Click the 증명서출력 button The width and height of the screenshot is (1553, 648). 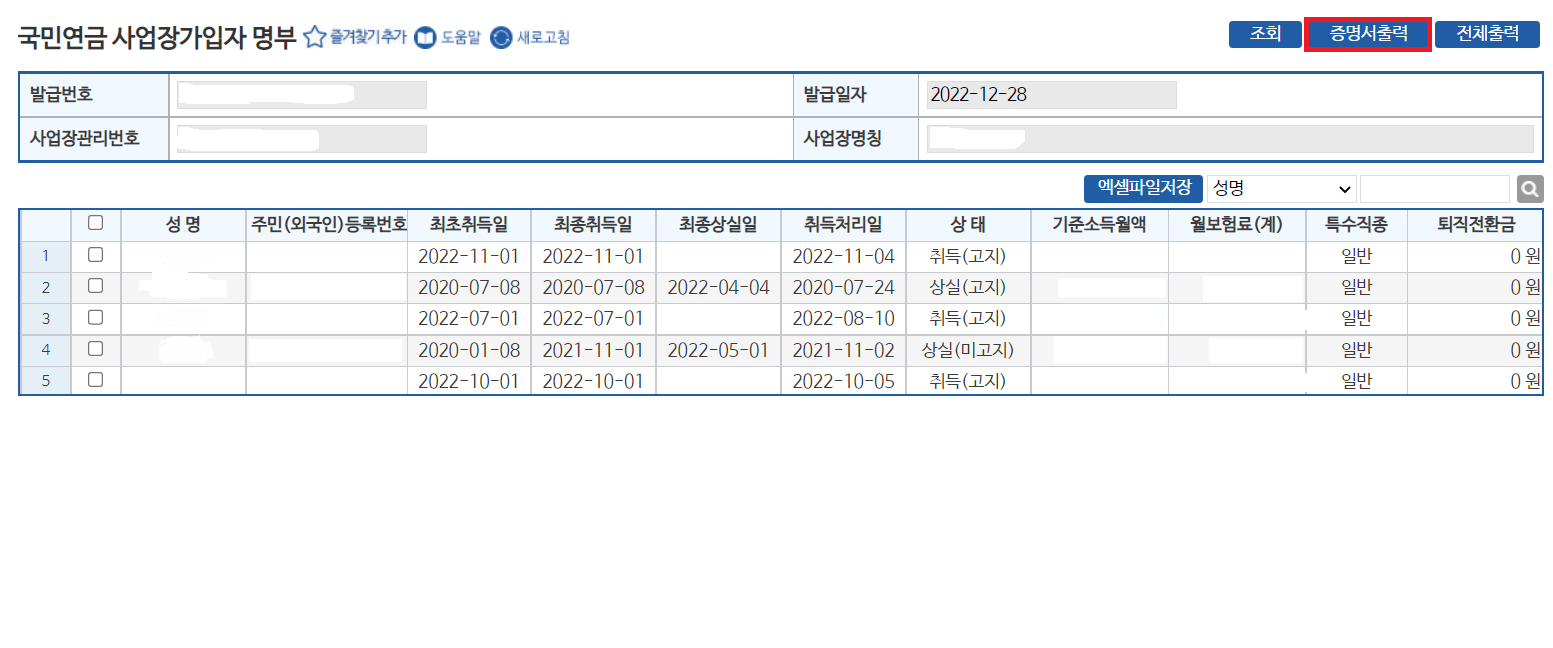[1368, 34]
